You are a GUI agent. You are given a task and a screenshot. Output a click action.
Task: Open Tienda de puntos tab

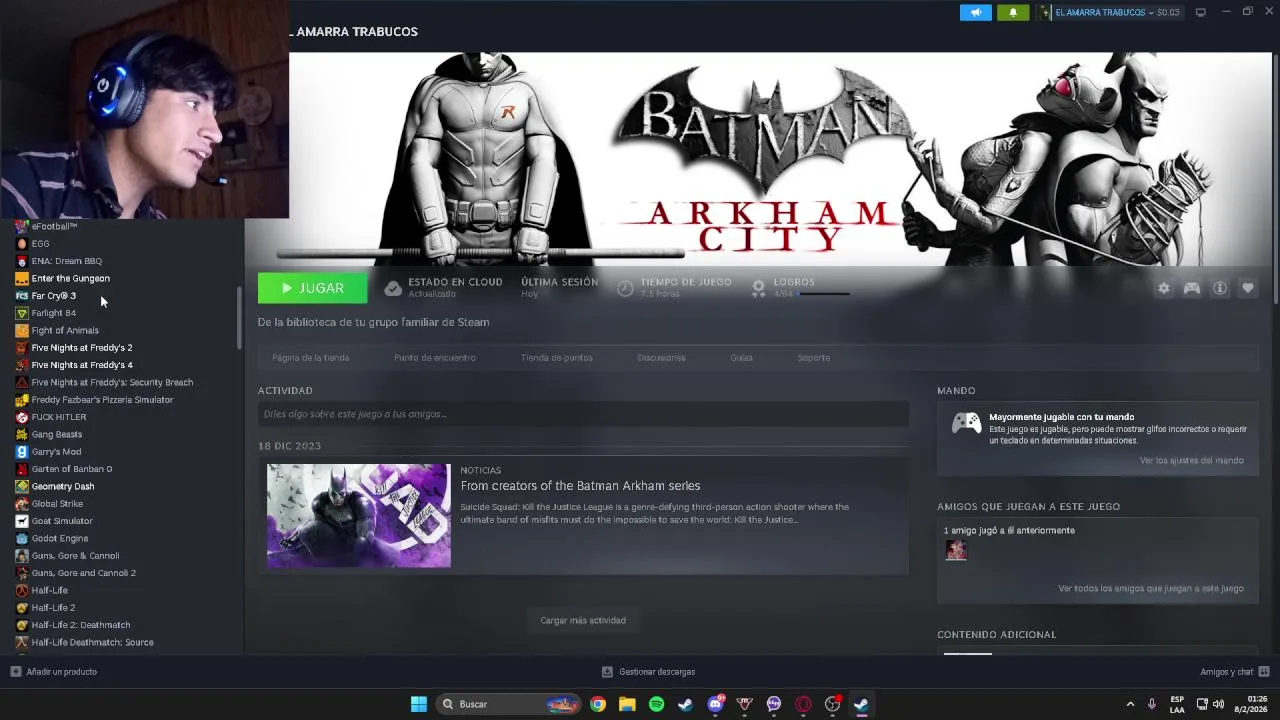557,358
